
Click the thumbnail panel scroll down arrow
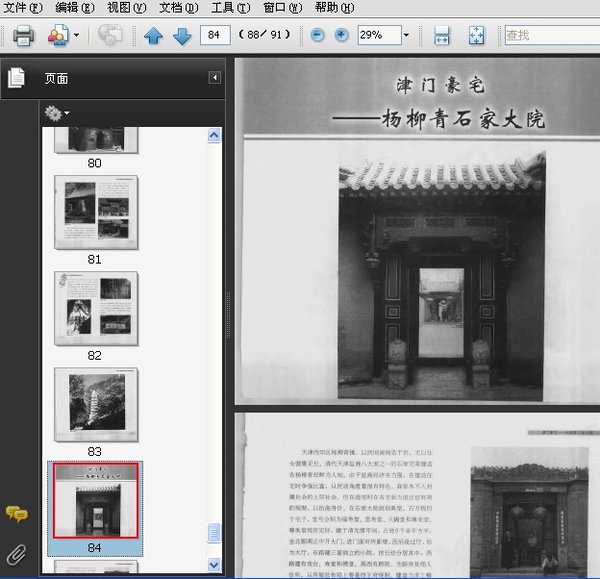point(213,570)
